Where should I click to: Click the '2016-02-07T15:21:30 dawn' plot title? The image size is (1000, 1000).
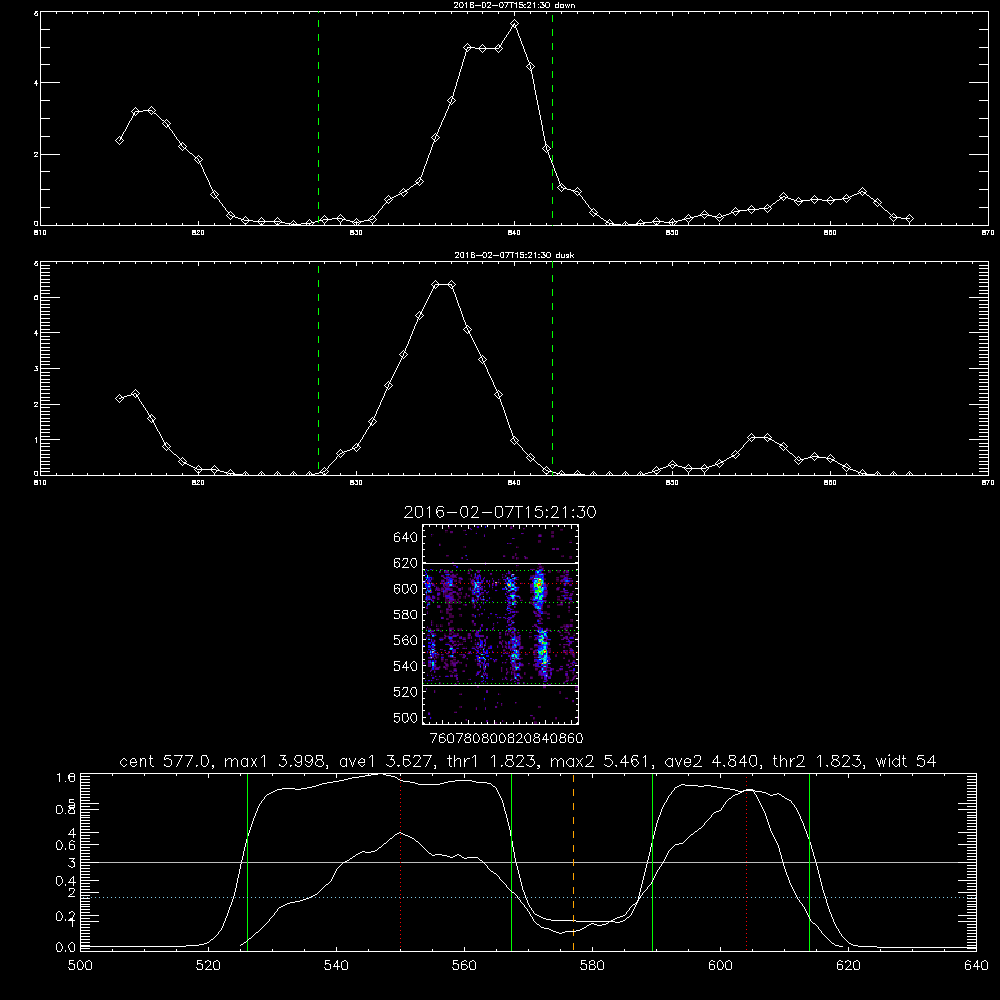coord(514,5)
